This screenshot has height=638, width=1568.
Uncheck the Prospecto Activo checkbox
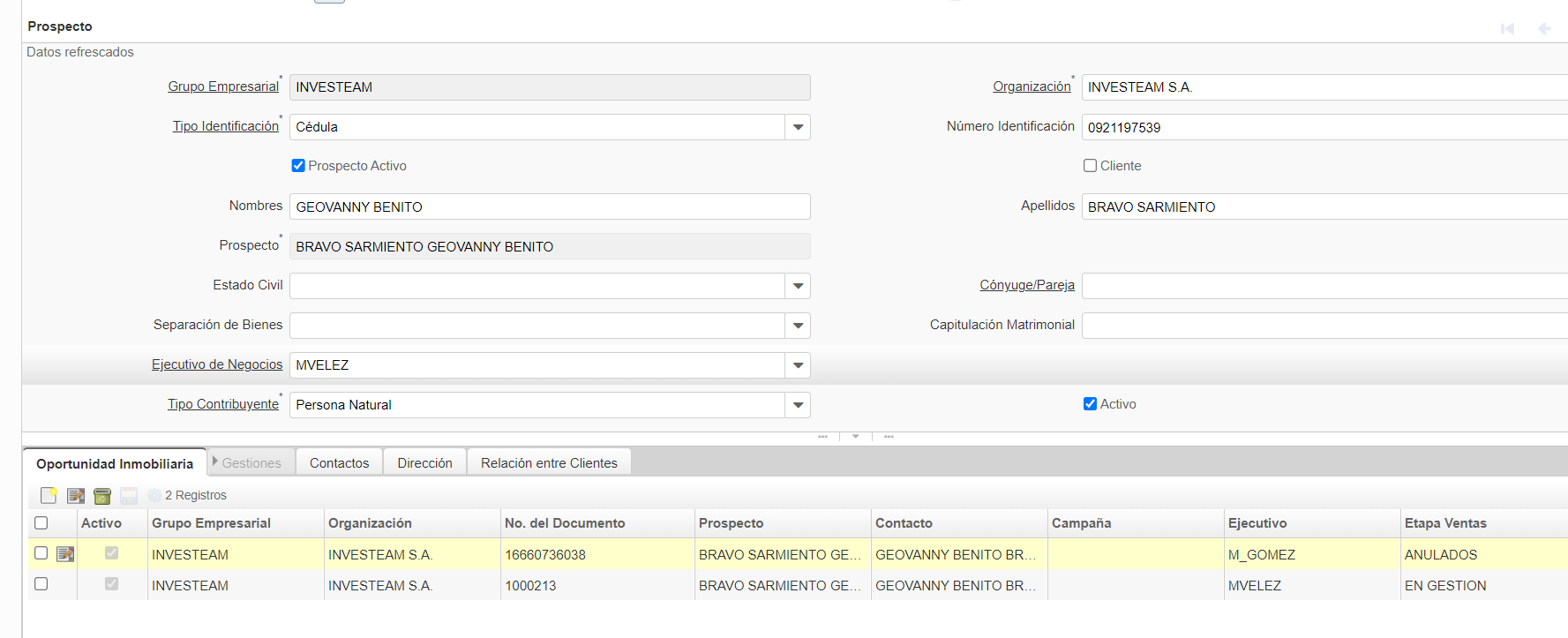298,166
